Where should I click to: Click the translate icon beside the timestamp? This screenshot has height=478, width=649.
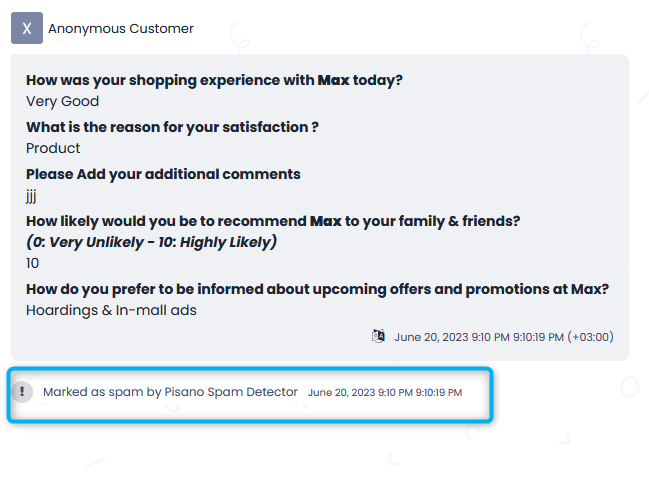click(x=378, y=336)
